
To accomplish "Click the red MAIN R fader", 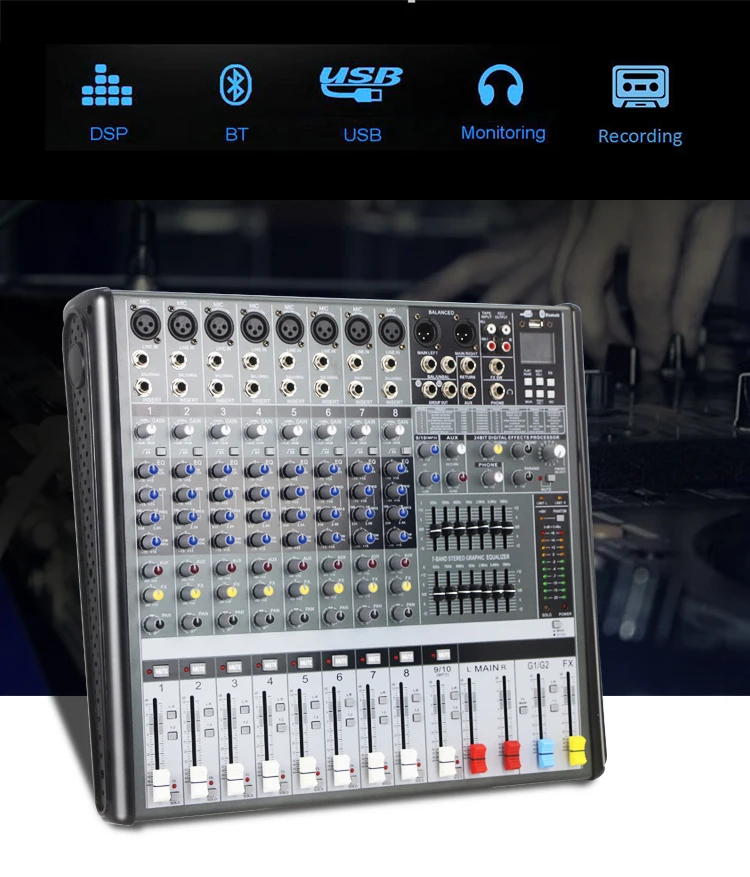I will click(511, 755).
